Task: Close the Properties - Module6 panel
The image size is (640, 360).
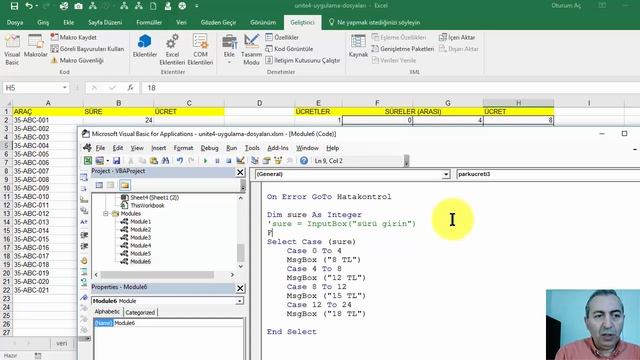Action: click(x=240, y=288)
